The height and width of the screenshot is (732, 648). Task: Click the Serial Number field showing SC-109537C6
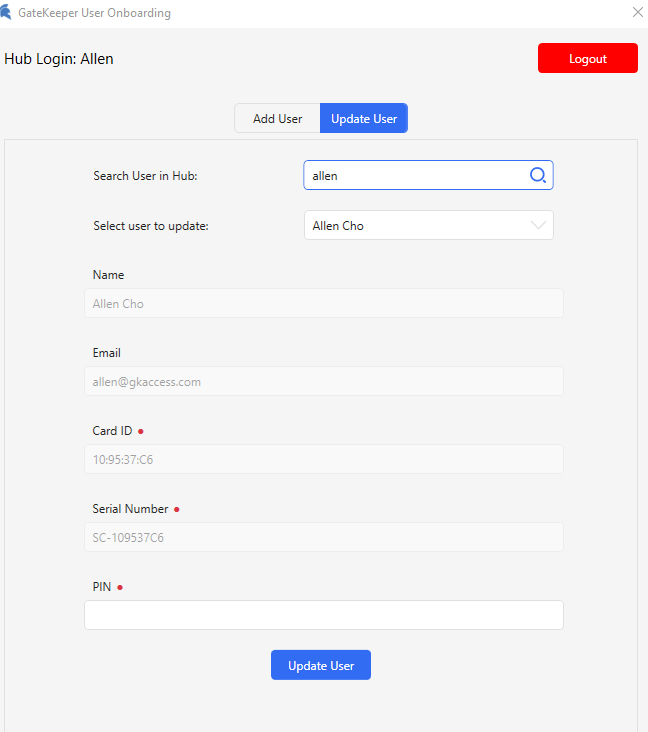click(323, 538)
